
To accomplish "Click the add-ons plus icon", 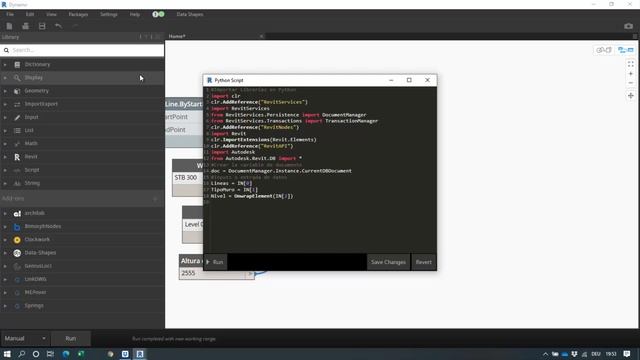I will click(155, 199).
